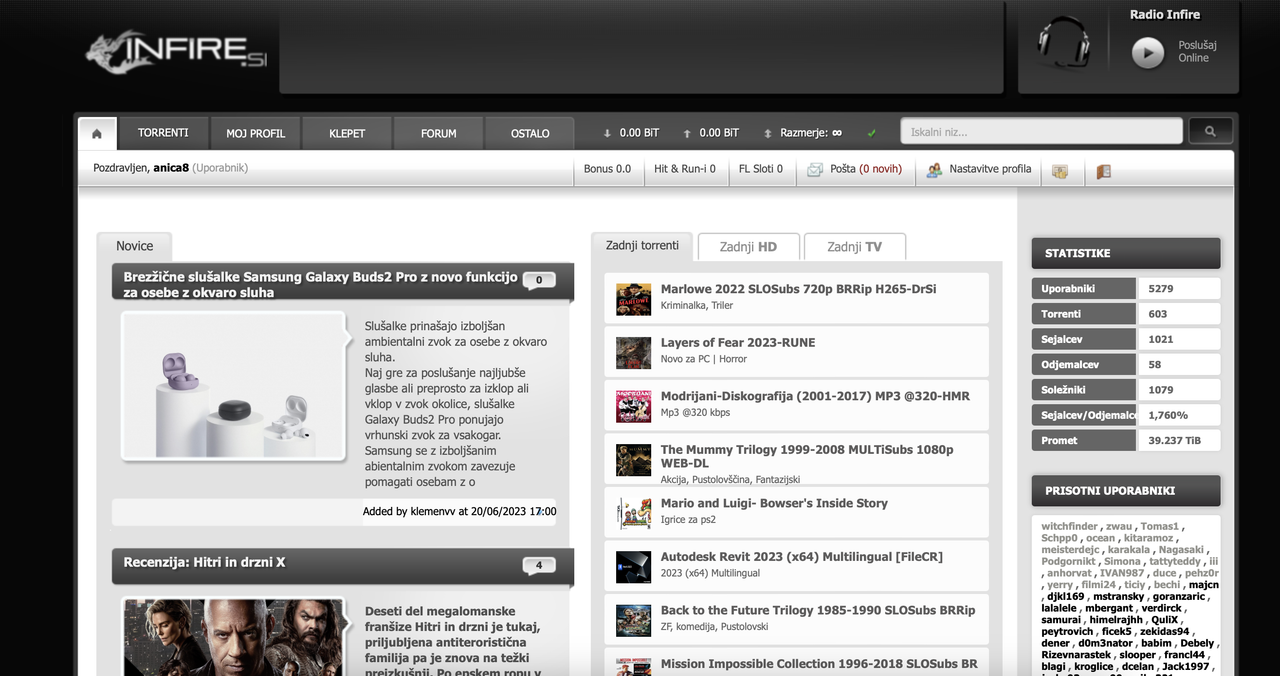Open comments bubble showing 4 on Hitri in drzni
This screenshot has width=1280, height=676.
point(539,565)
